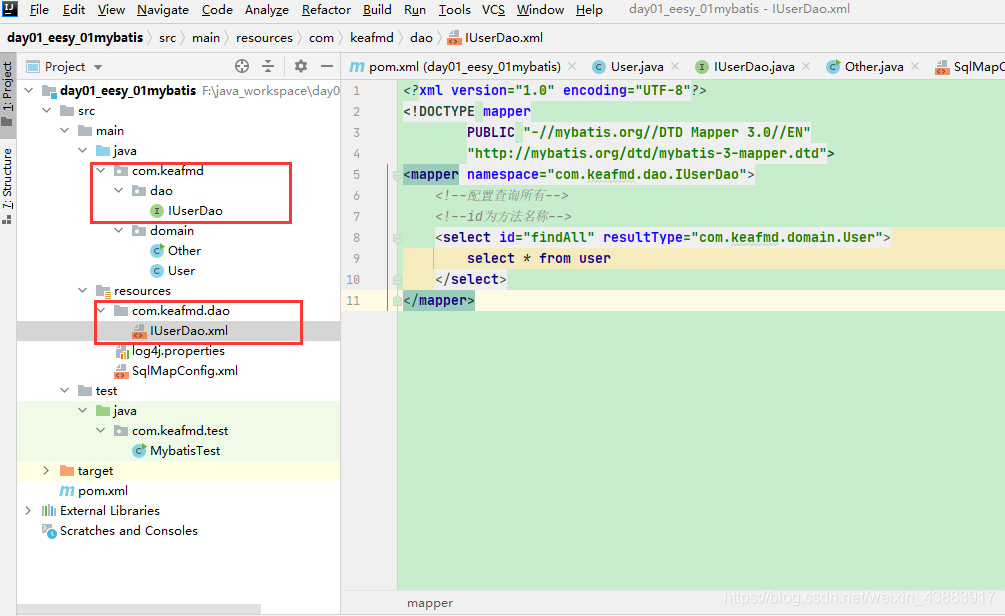This screenshot has height=616, width=1005.
Task: Click the blue main java source folder icon
Action: point(103,151)
